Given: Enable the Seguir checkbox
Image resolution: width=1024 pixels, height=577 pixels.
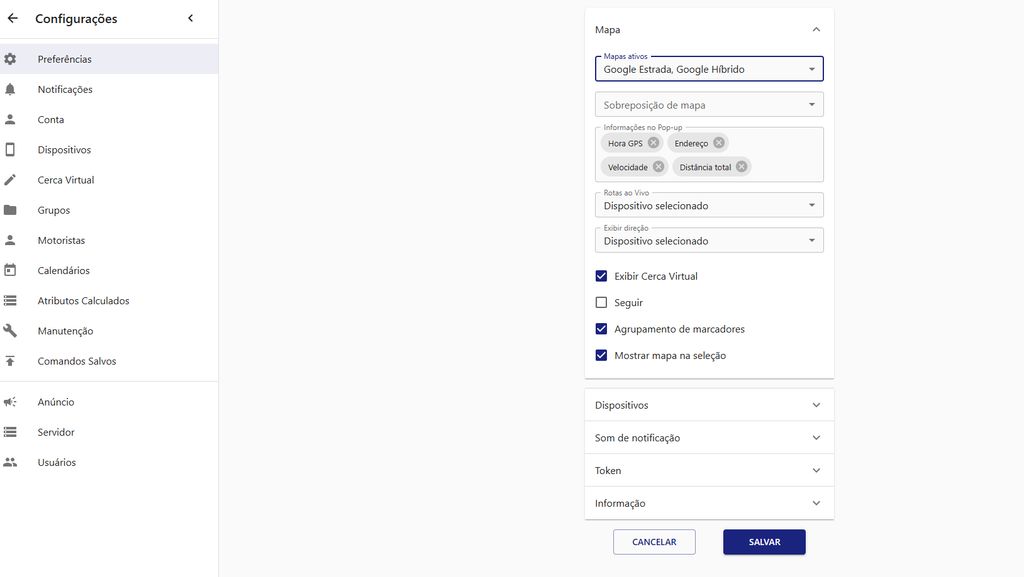Looking at the screenshot, I should (x=601, y=302).
